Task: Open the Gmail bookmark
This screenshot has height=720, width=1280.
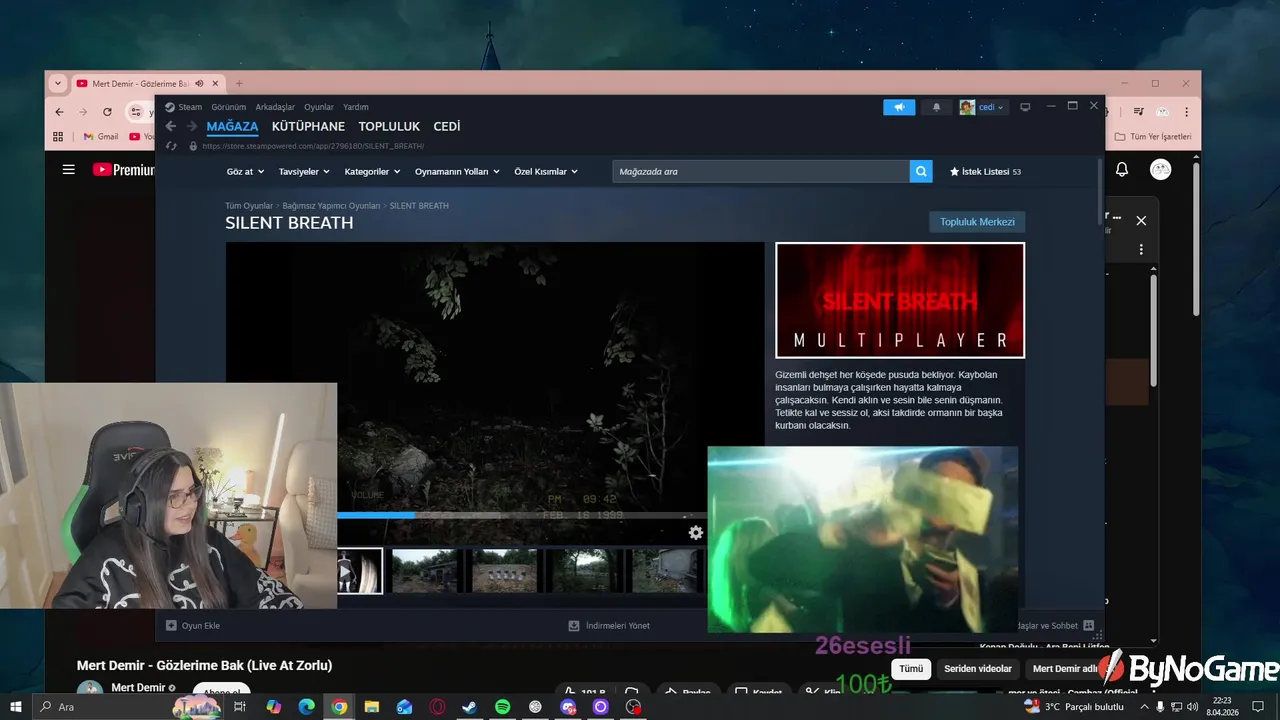Action: coord(101,137)
